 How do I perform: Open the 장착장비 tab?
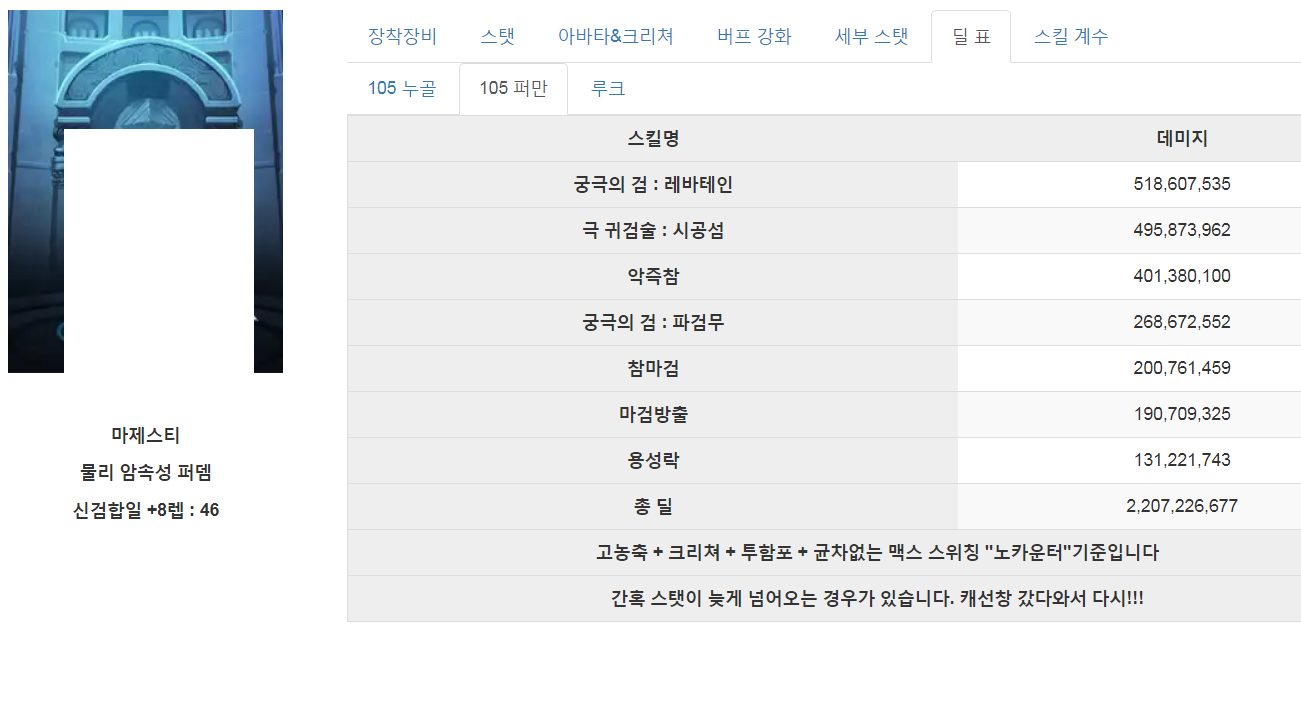(402, 37)
